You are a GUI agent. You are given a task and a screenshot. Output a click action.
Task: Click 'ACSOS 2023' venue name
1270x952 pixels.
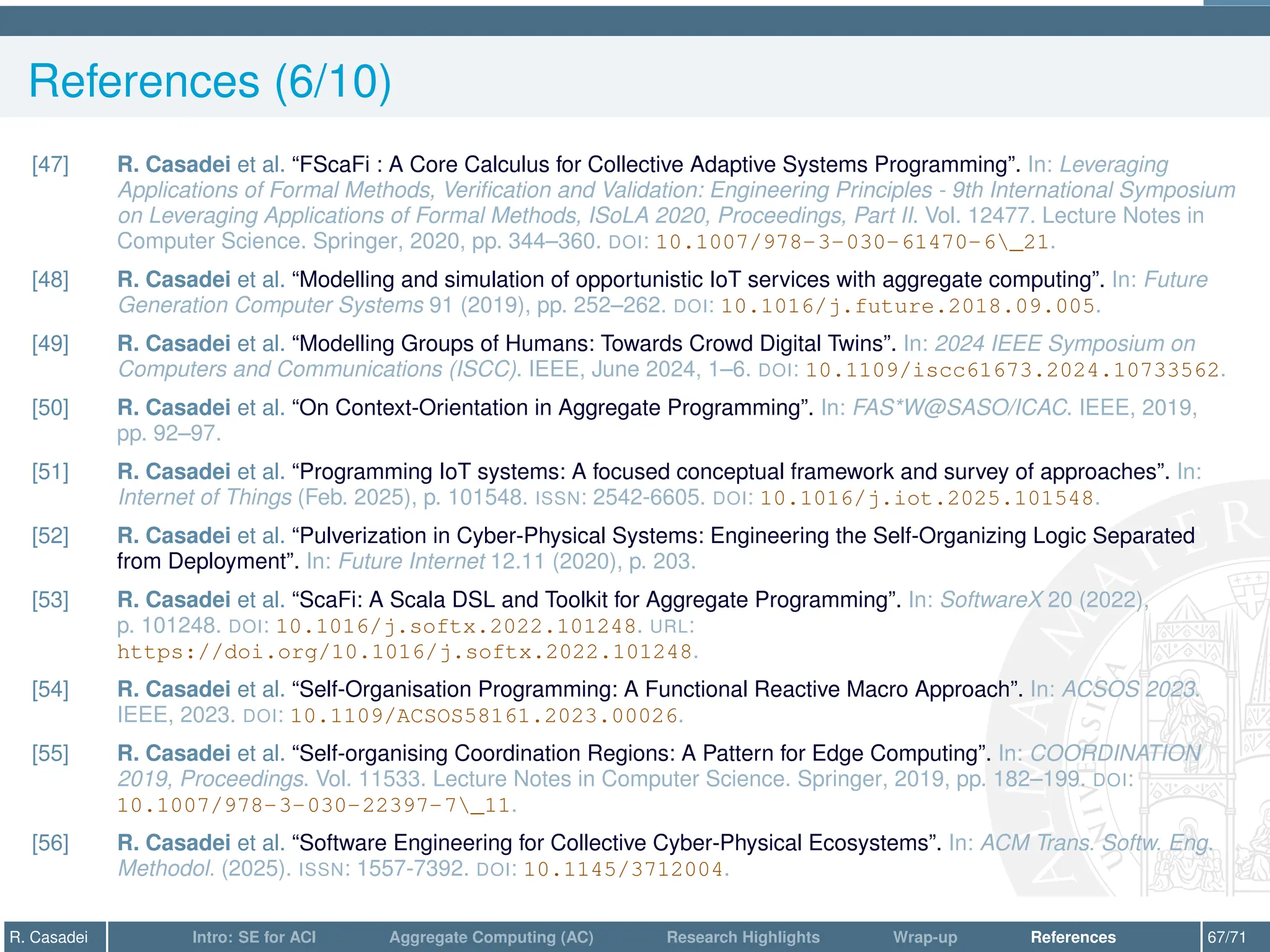coord(1129,689)
